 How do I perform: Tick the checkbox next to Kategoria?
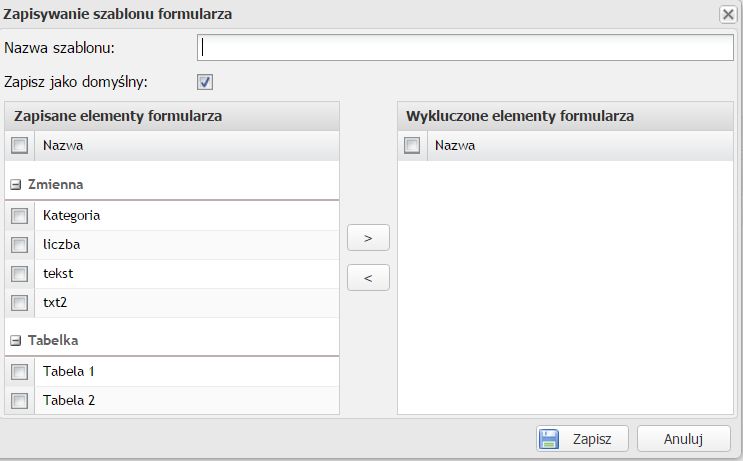point(20,215)
